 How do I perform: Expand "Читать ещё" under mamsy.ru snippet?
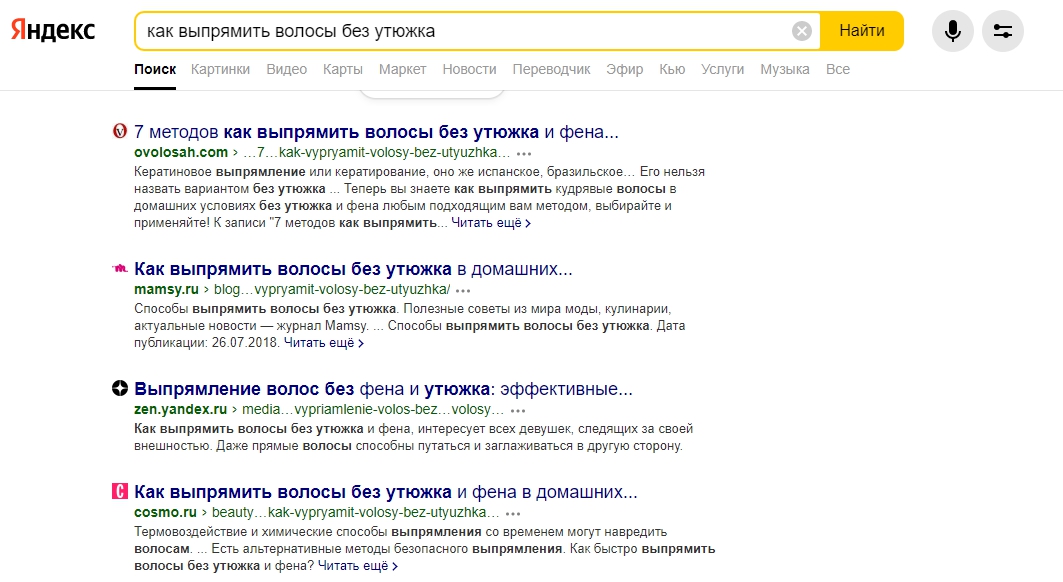coord(323,343)
